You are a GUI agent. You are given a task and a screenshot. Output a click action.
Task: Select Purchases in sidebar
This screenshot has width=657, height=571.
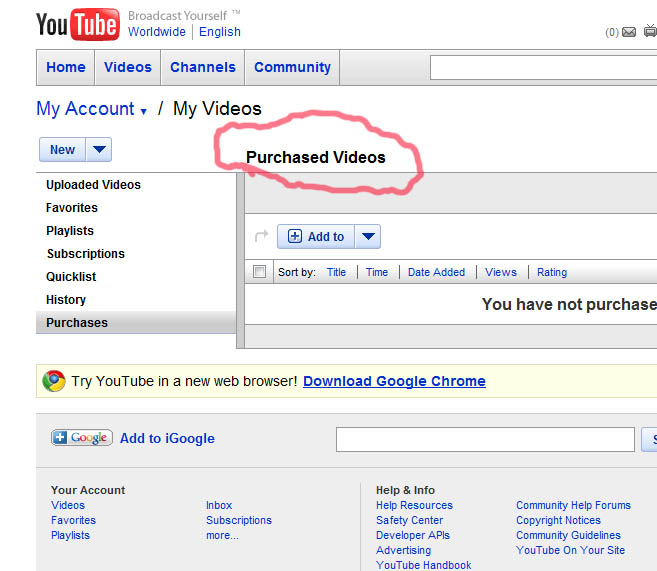click(x=136, y=323)
